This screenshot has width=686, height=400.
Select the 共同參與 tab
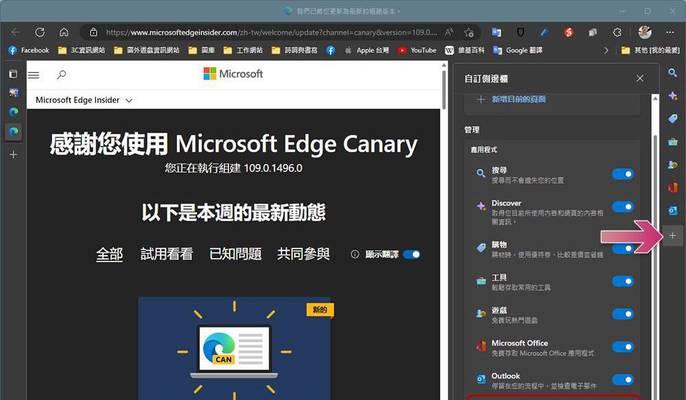pyautogui.click(x=304, y=254)
